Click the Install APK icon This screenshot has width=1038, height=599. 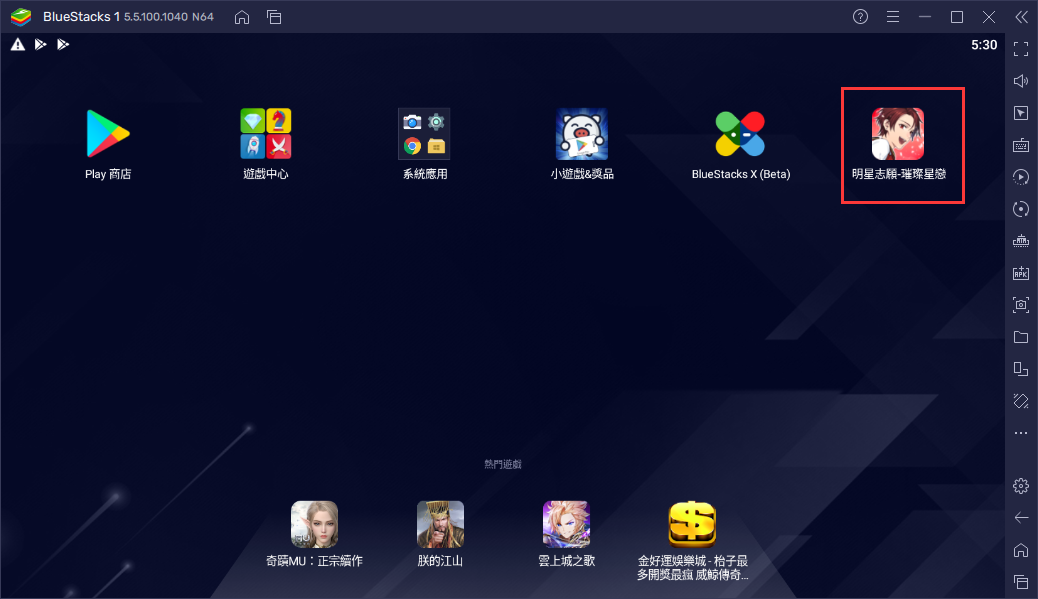(x=1021, y=273)
